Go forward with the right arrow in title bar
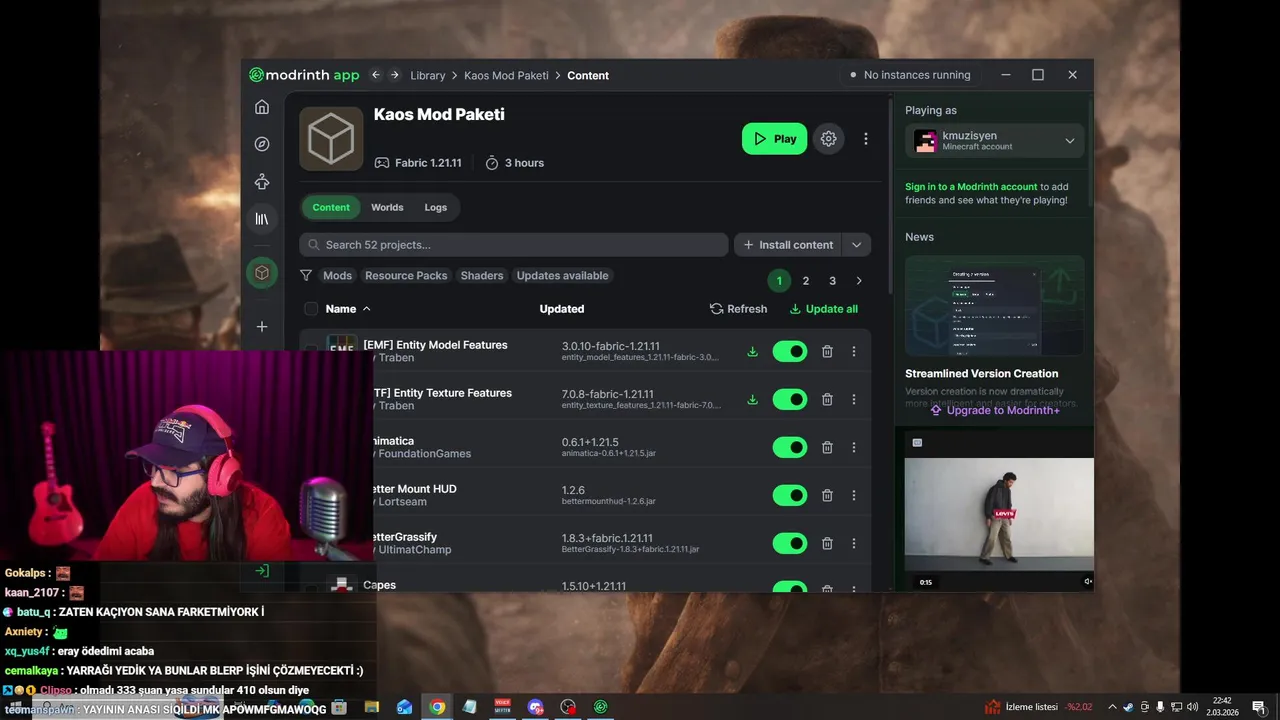Viewport: 1280px width, 720px height. pyautogui.click(x=395, y=75)
